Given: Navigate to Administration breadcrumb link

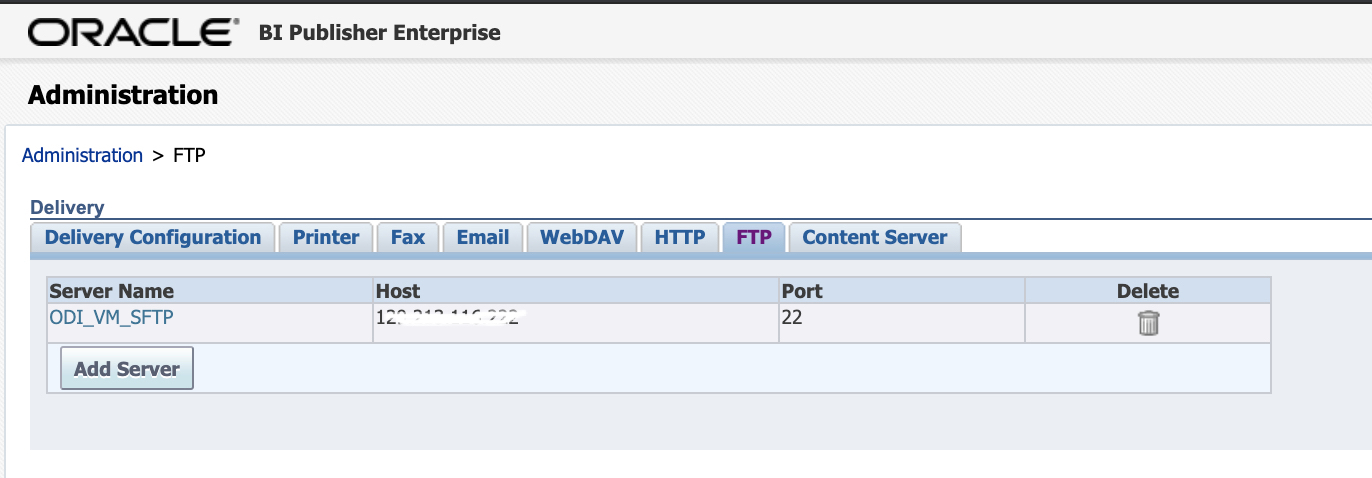Looking at the screenshot, I should (82, 155).
